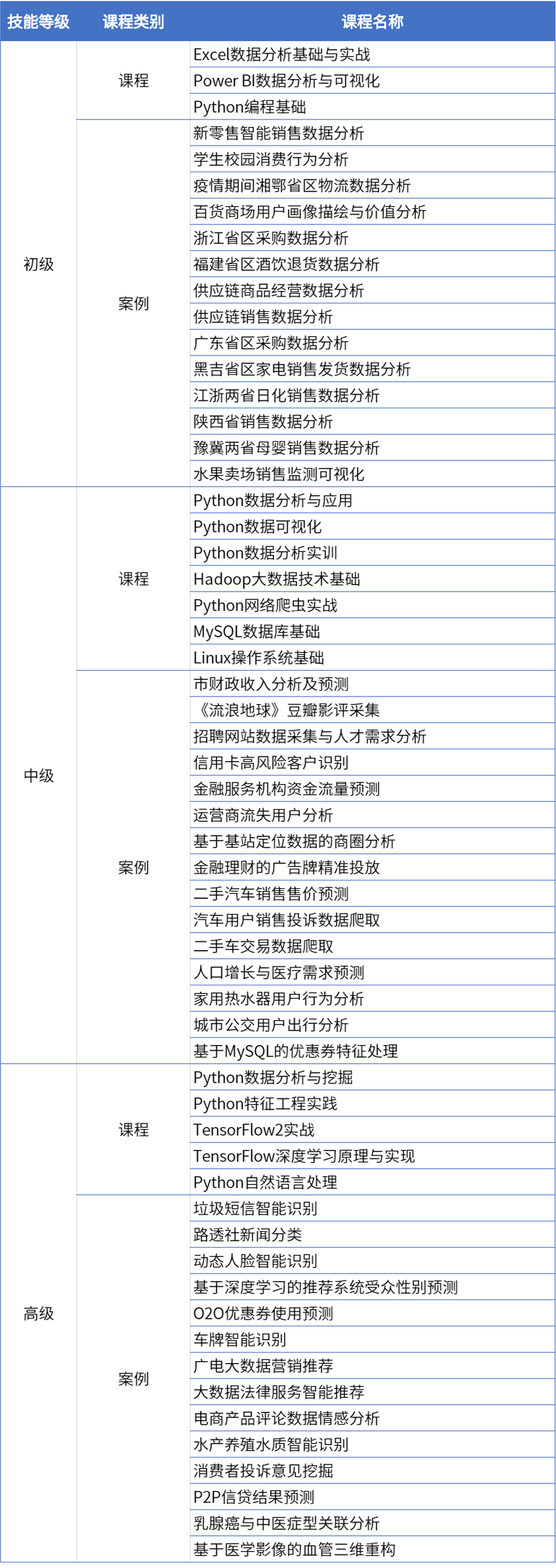Select 百货商场用户画像描绘与价值分析 row
Image resolution: width=556 pixels, height=1568 pixels.
(x=373, y=212)
